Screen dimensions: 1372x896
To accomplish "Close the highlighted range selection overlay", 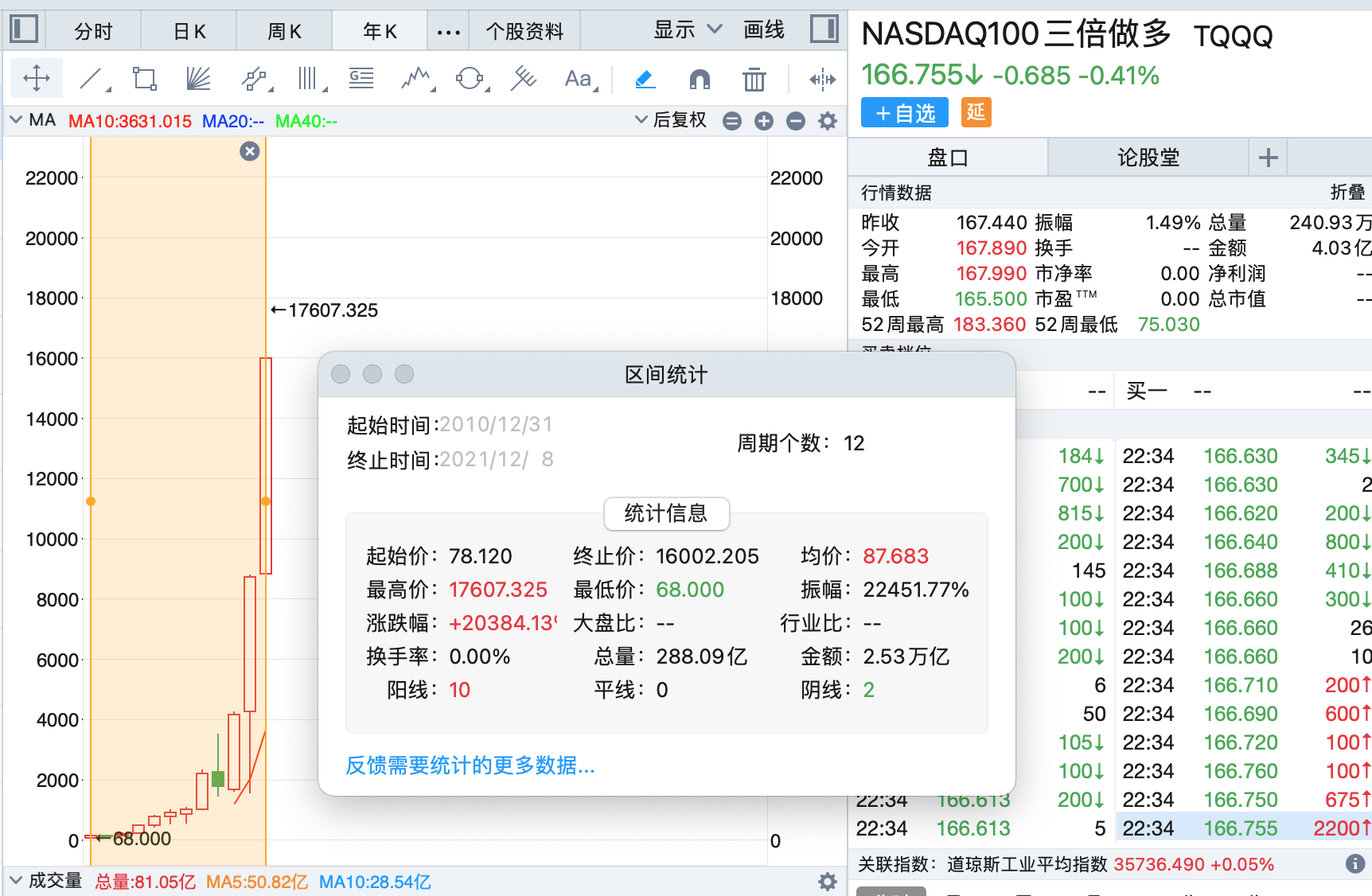I will pyautogui.click(x=250, y=151).
